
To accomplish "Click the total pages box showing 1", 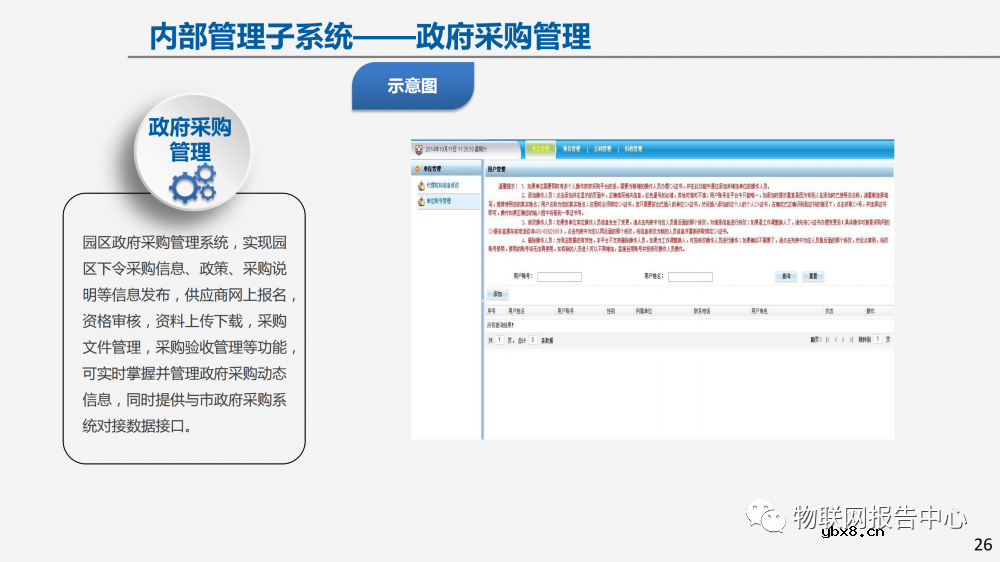I will (x=499, y=340).
